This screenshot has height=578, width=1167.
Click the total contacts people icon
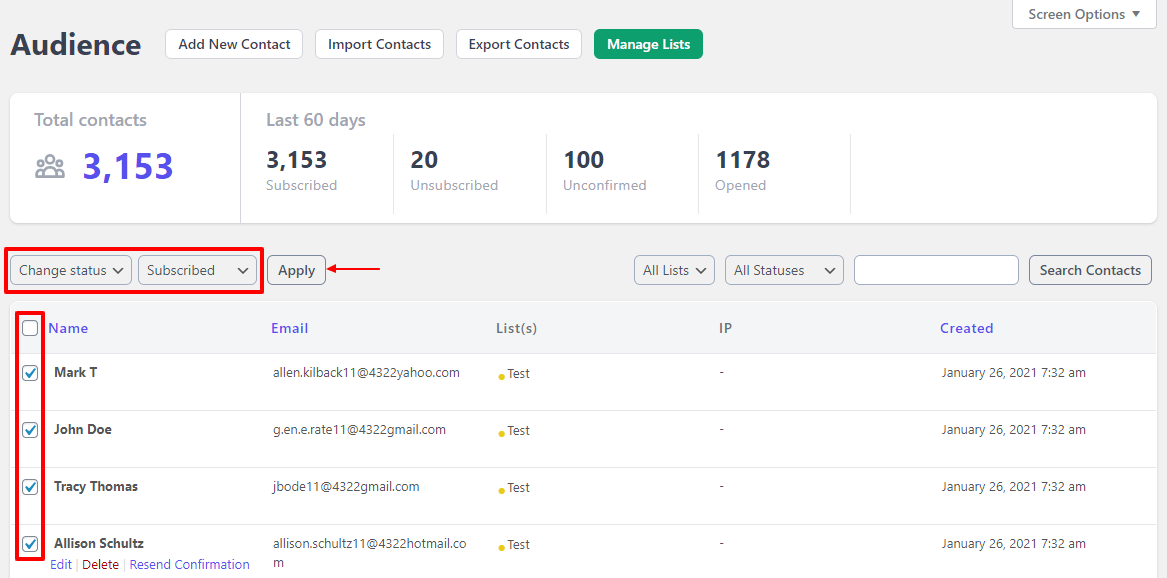tap(50, 167)
